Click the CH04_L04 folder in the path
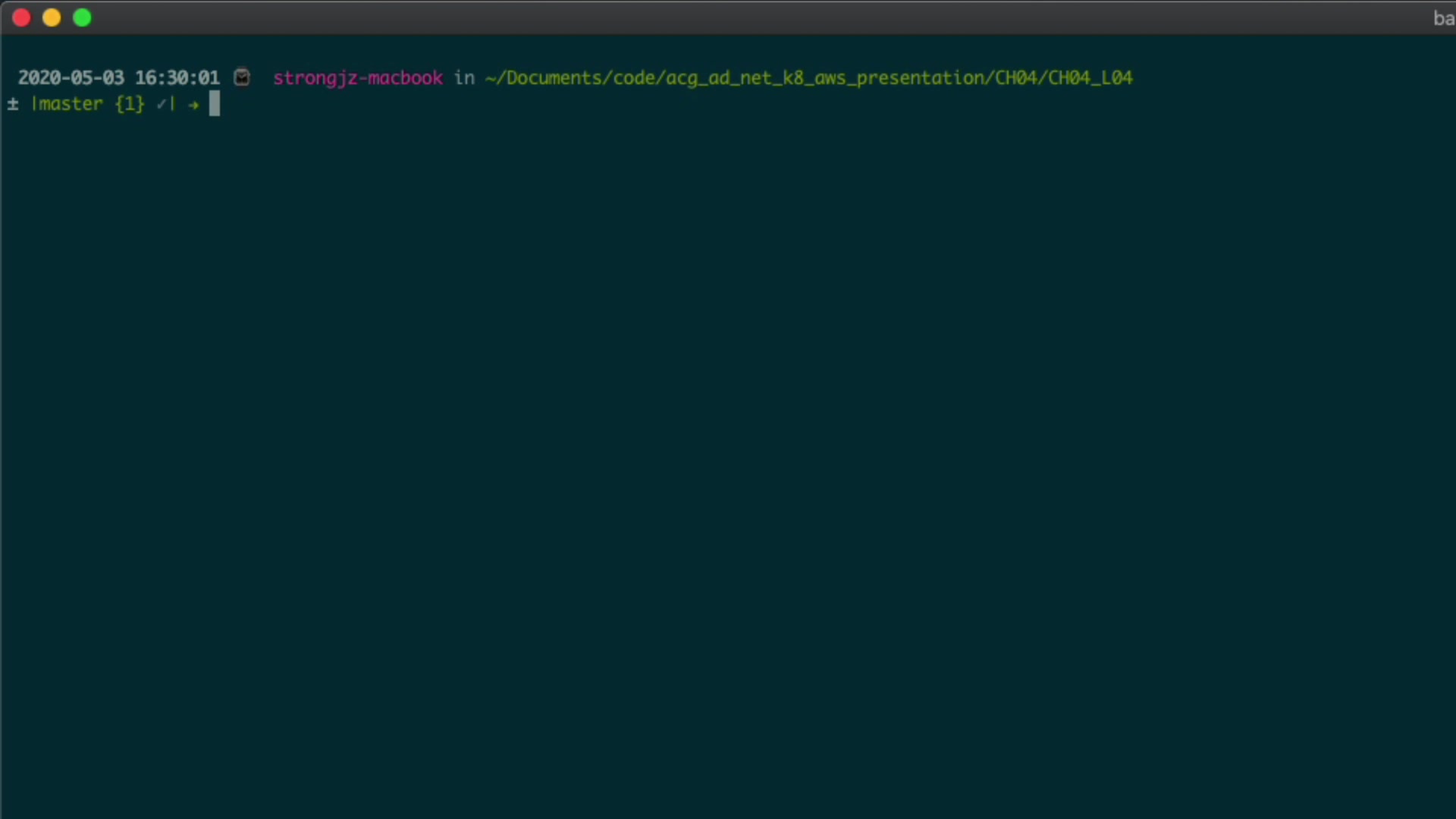This screenshot has width=1456, height=819. pyautogui.click(x=1090, y=77)
